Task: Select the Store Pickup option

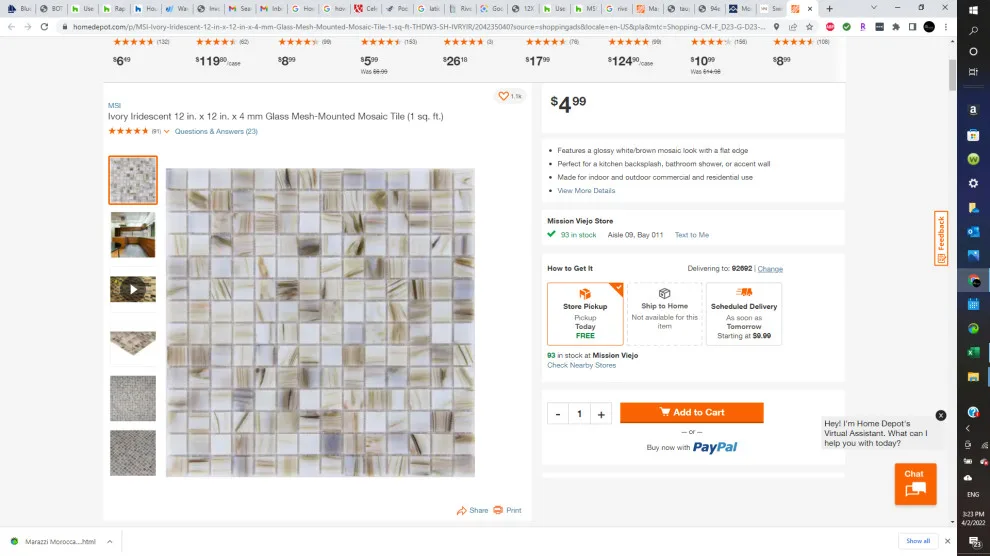Action: pyautogui.click(x=585, y=314)
